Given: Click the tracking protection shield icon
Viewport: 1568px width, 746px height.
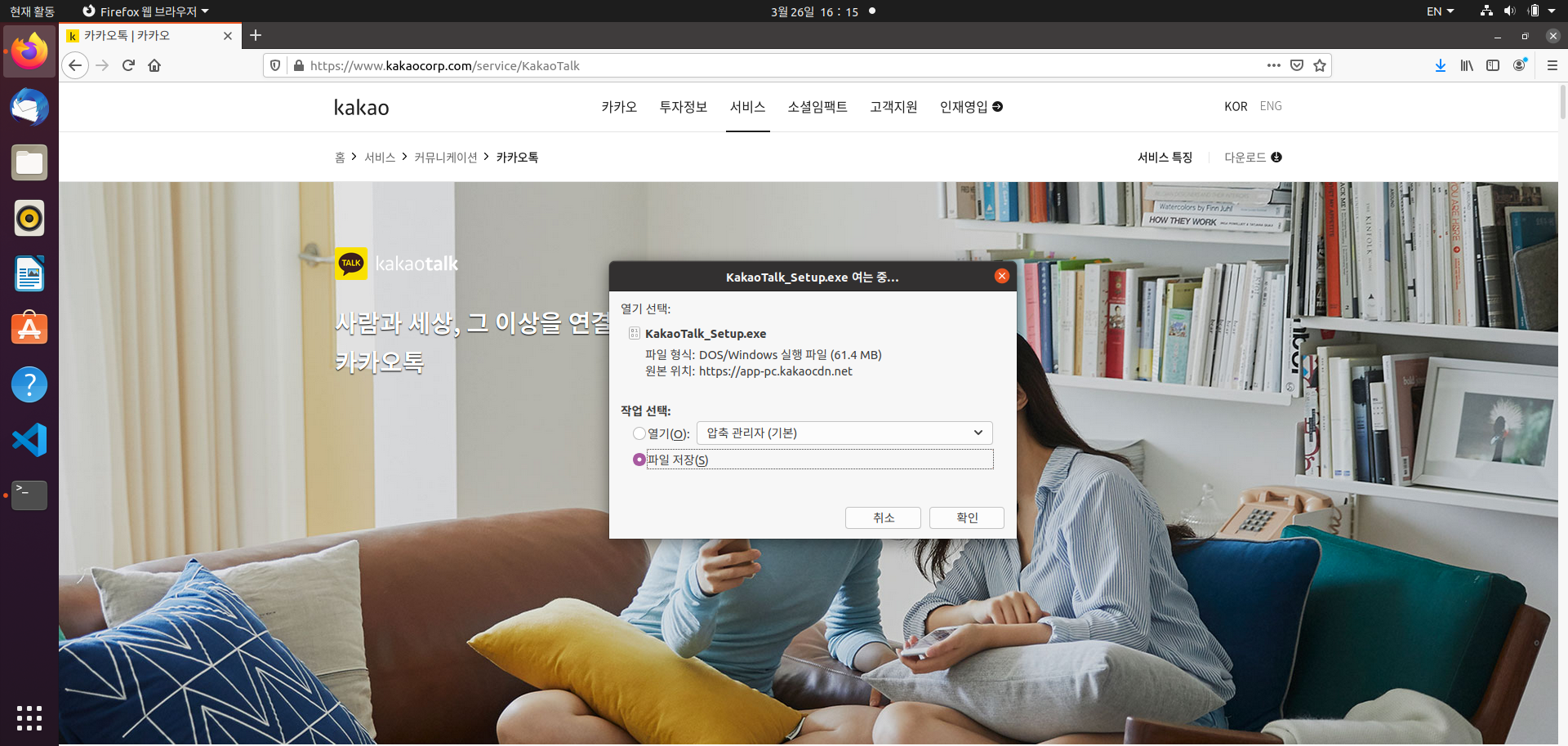Looking at the screenshot, I should pos(275,65).
